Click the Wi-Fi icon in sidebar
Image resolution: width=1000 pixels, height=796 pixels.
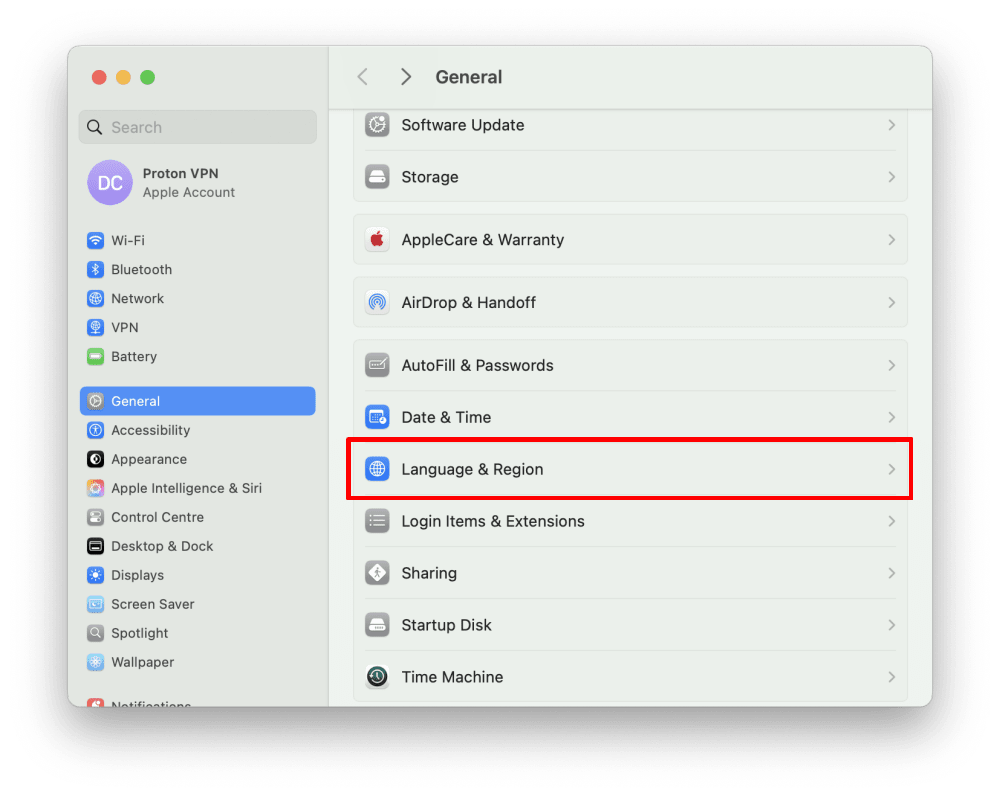[x=96, y=240]
